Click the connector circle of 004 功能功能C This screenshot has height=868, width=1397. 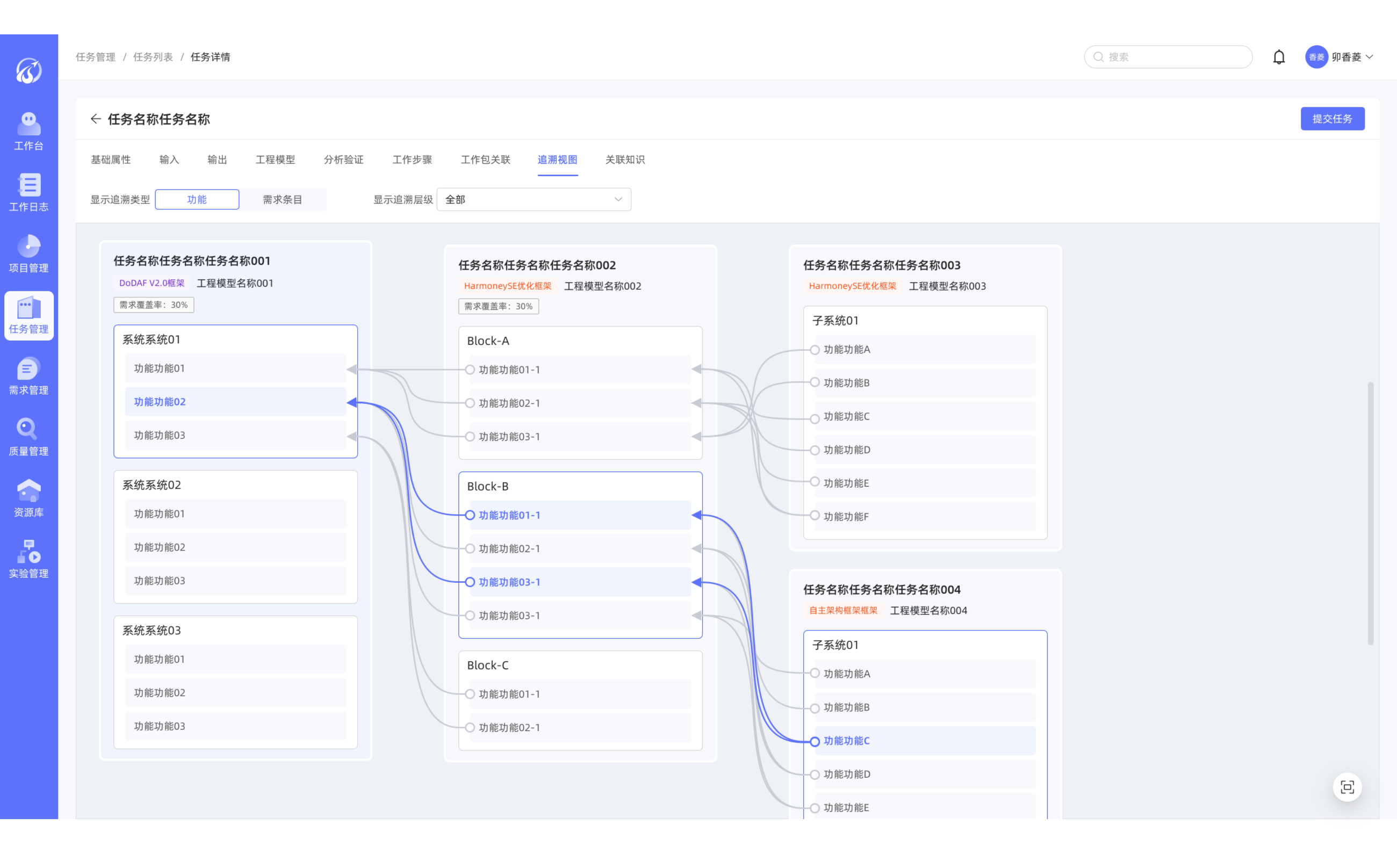tap(814, 741)
